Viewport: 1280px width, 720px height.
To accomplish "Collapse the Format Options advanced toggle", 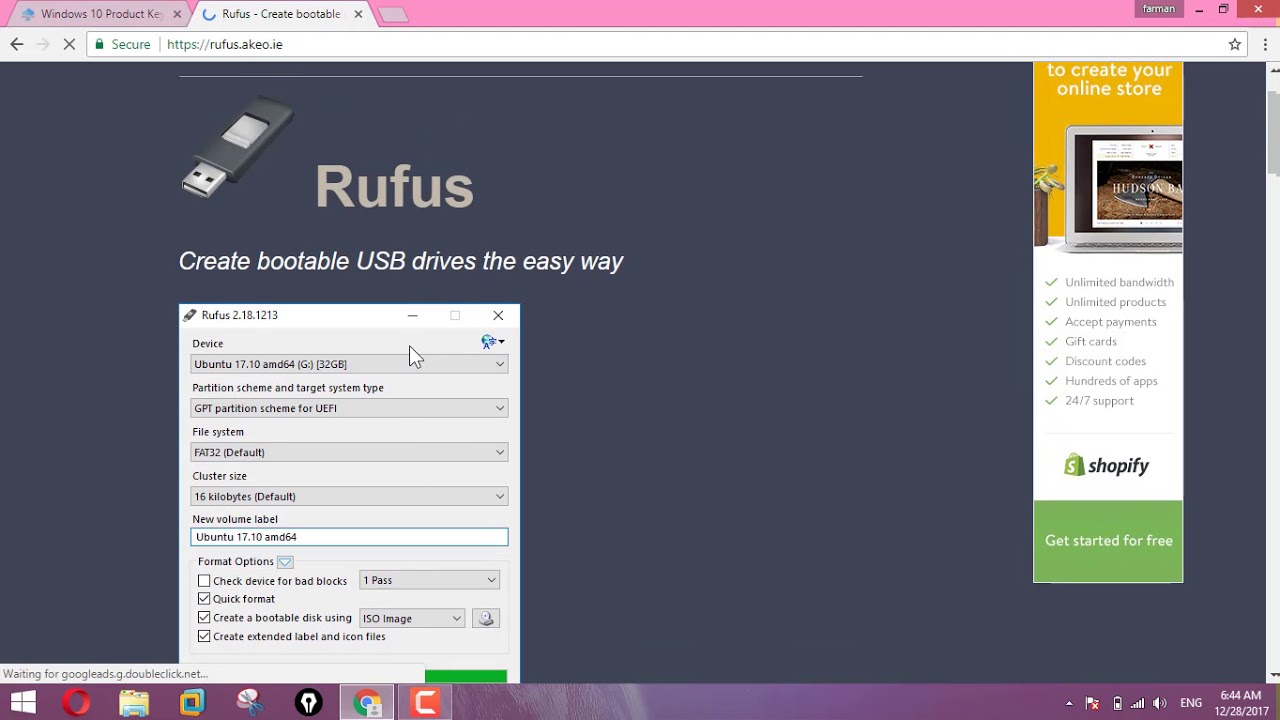I will [x=285, y=562].
